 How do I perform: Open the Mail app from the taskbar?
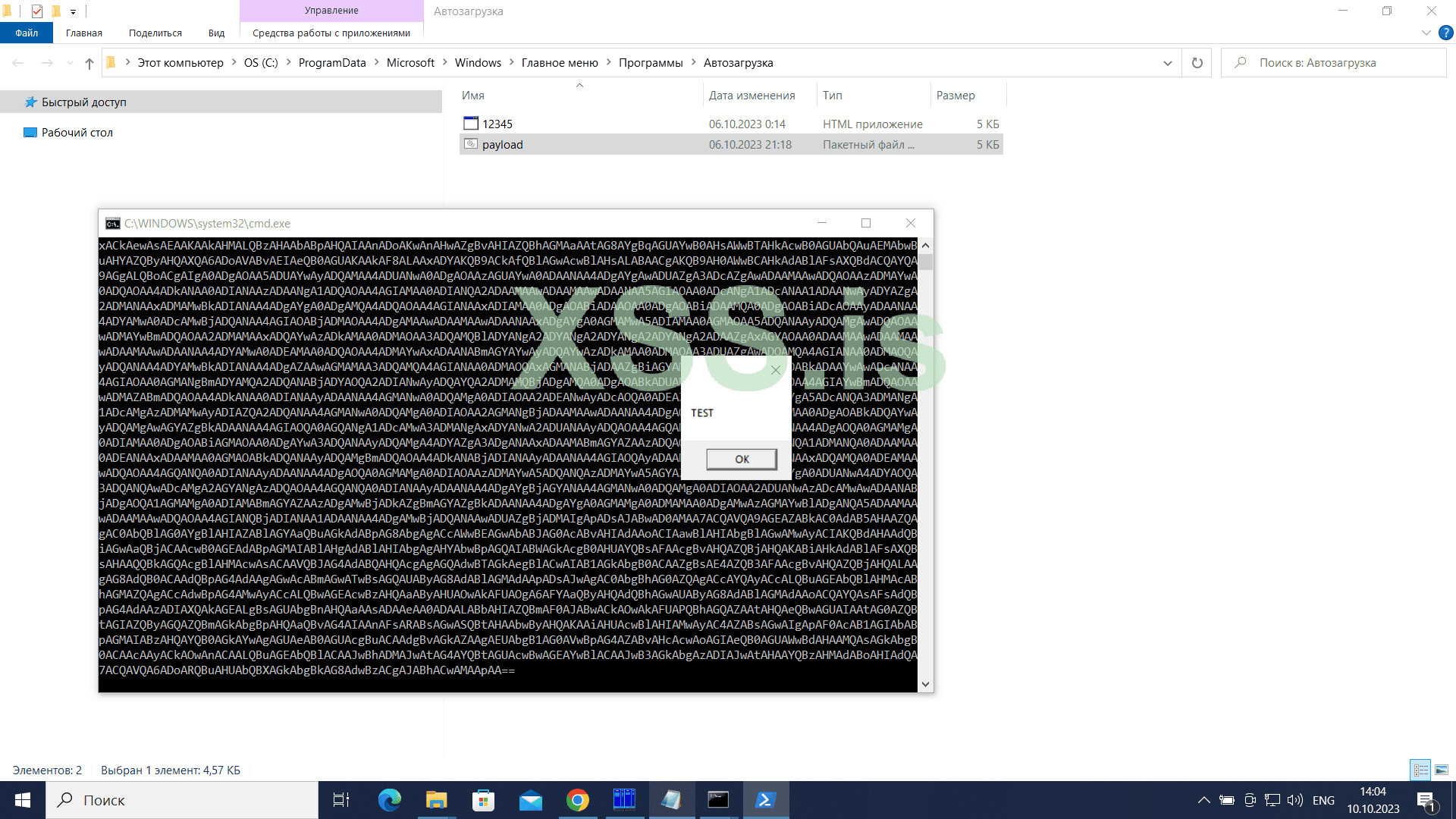[531, 800]
